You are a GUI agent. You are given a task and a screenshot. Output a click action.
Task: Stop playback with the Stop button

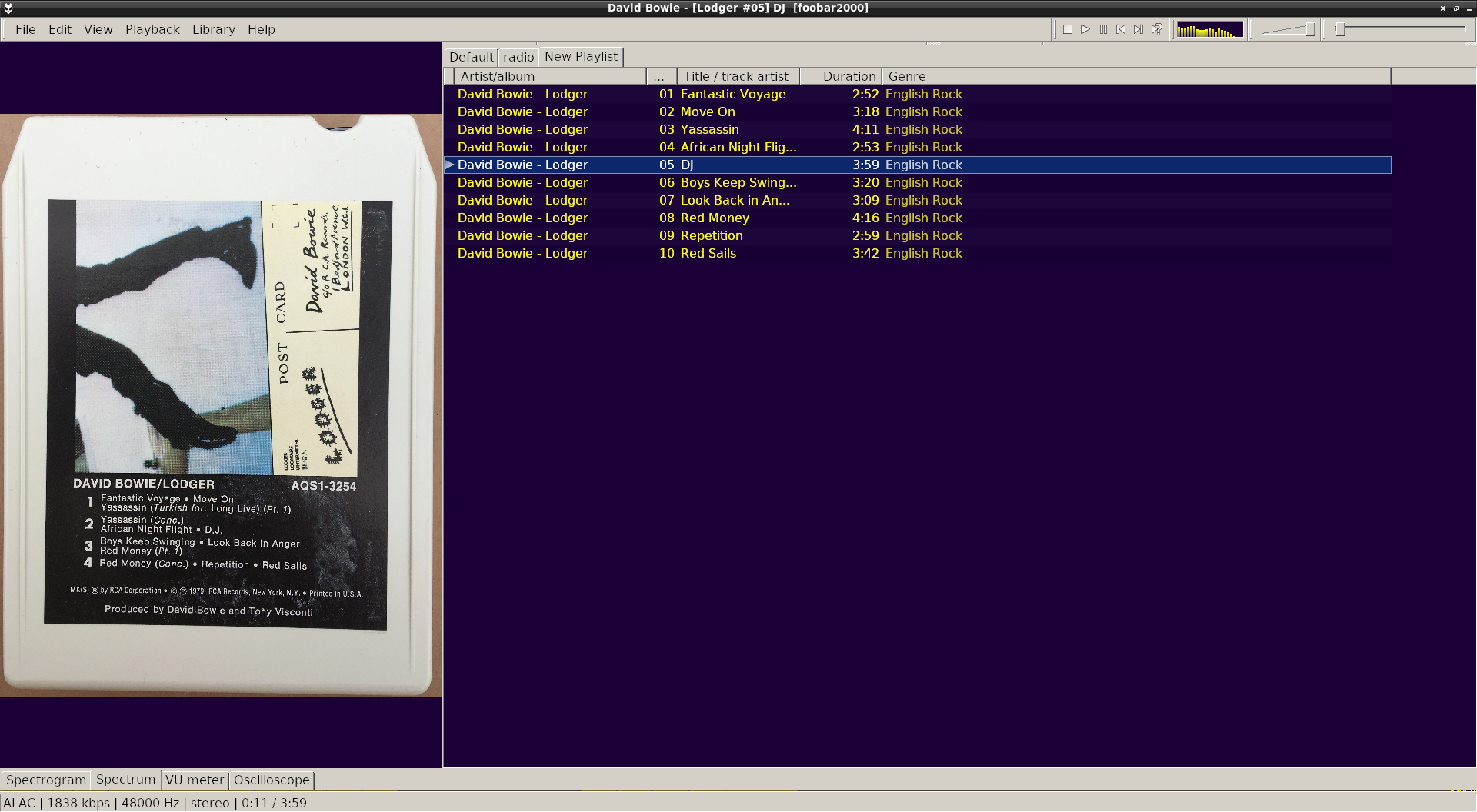[1068, 29]
